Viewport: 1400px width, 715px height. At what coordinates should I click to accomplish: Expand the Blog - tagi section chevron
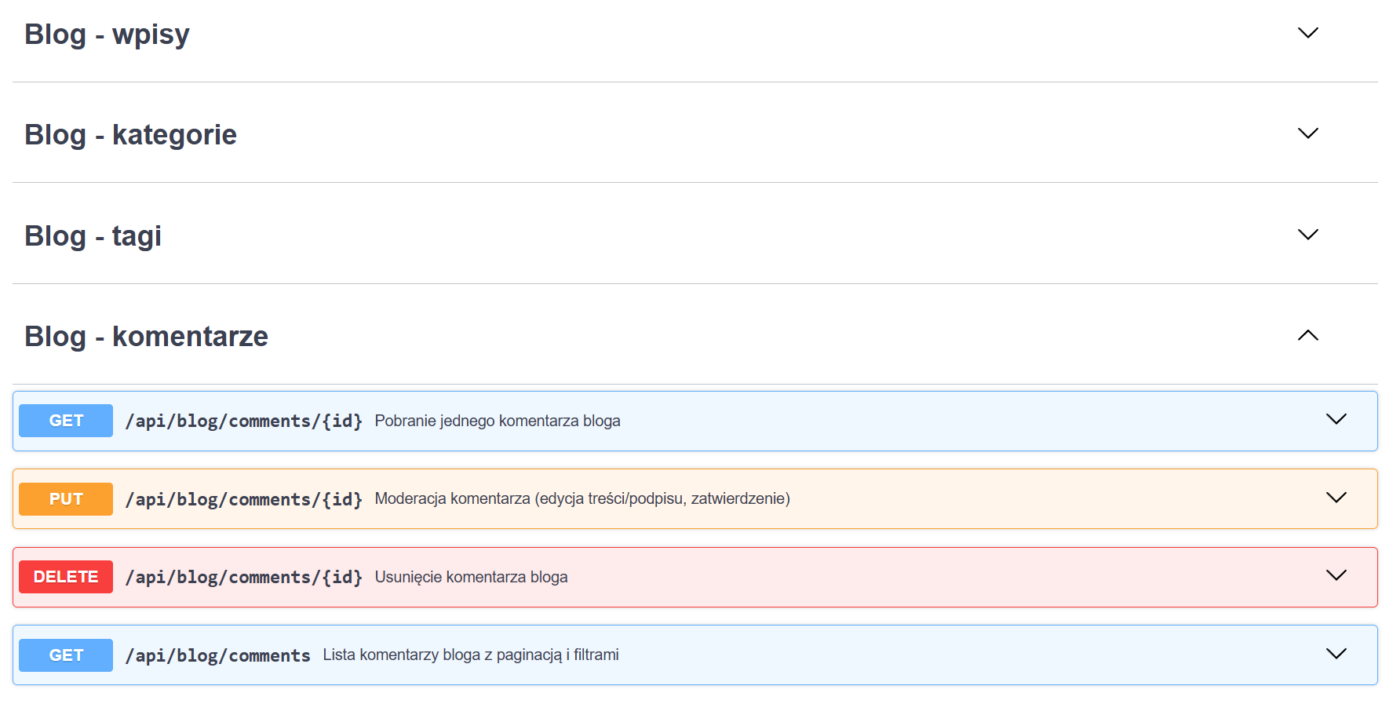[x=1307, y=234]
